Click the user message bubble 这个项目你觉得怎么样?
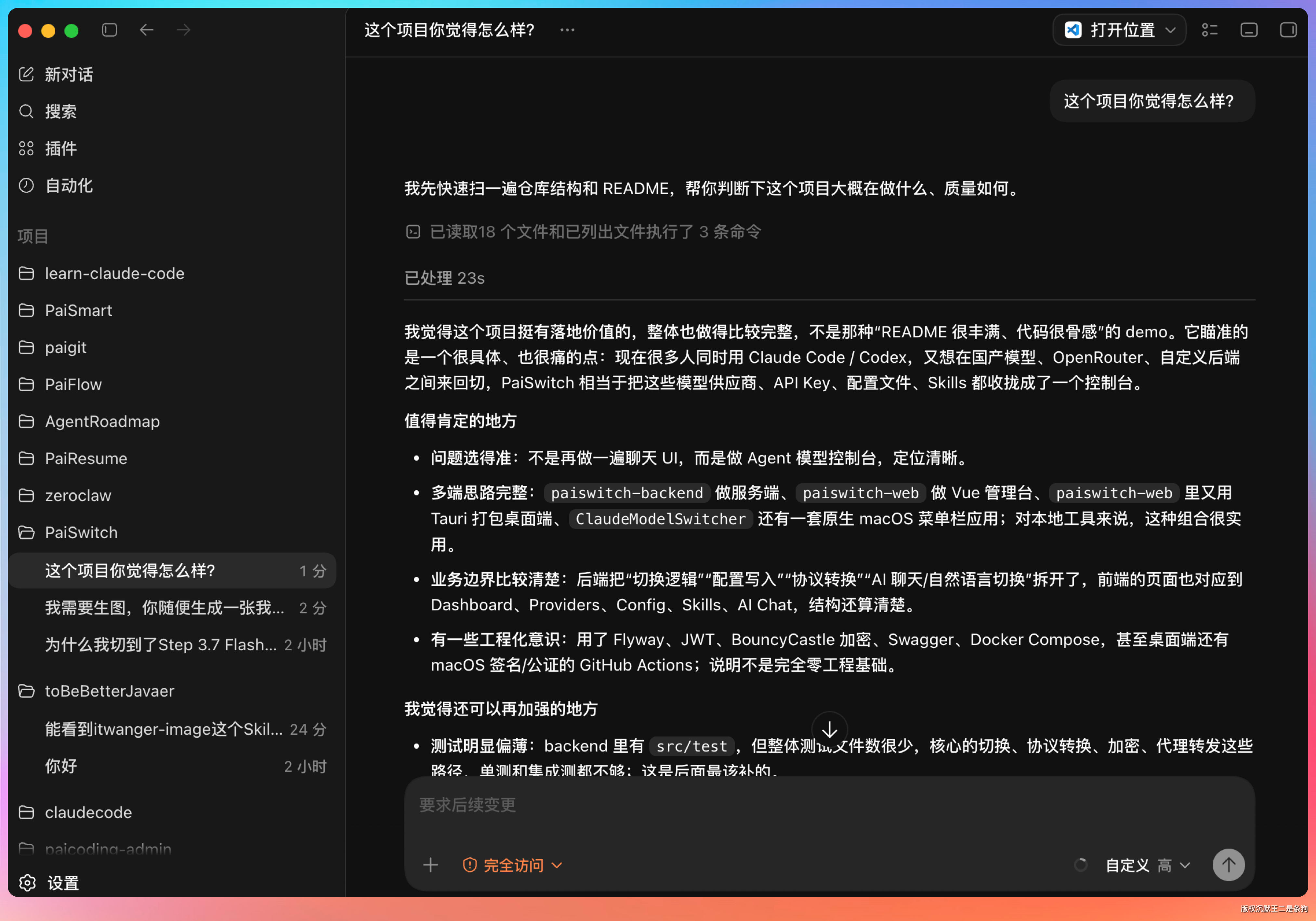 click(1152, 101)
